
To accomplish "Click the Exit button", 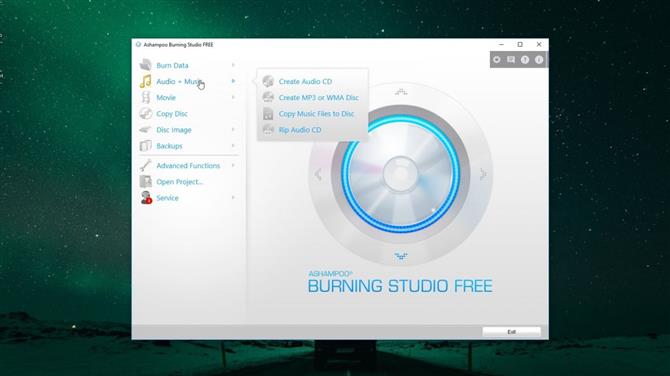I will (511, 332).
